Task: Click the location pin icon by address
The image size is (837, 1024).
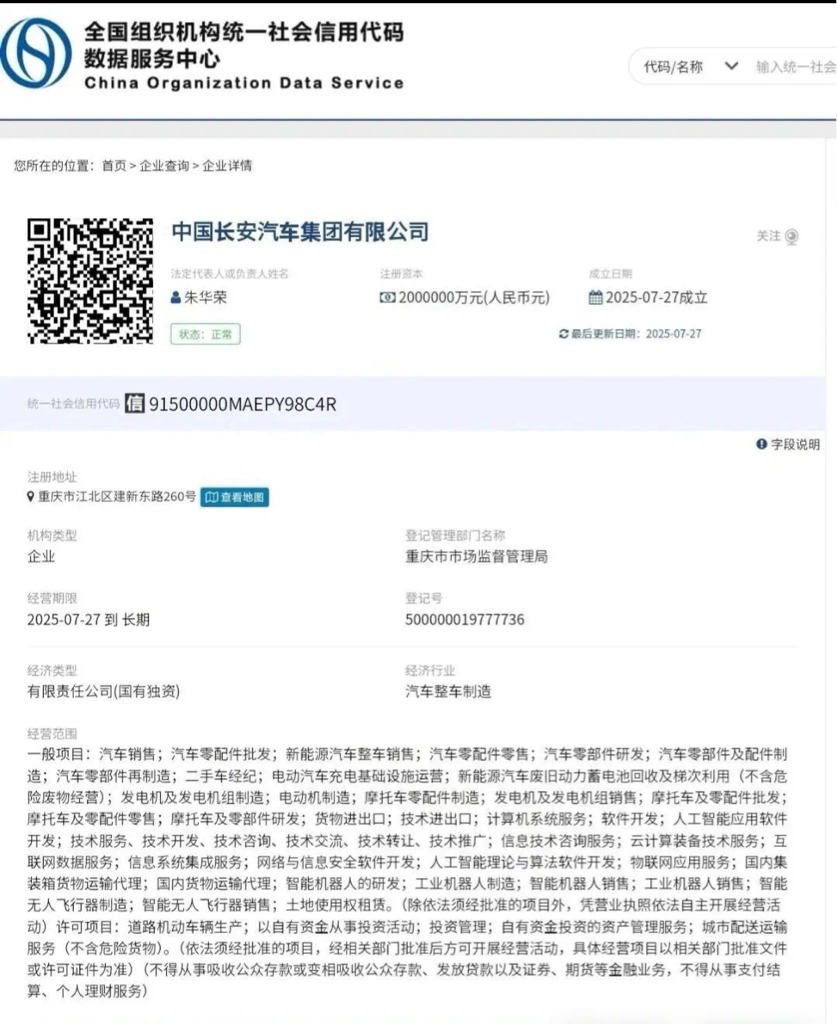Action: point(31,497)
